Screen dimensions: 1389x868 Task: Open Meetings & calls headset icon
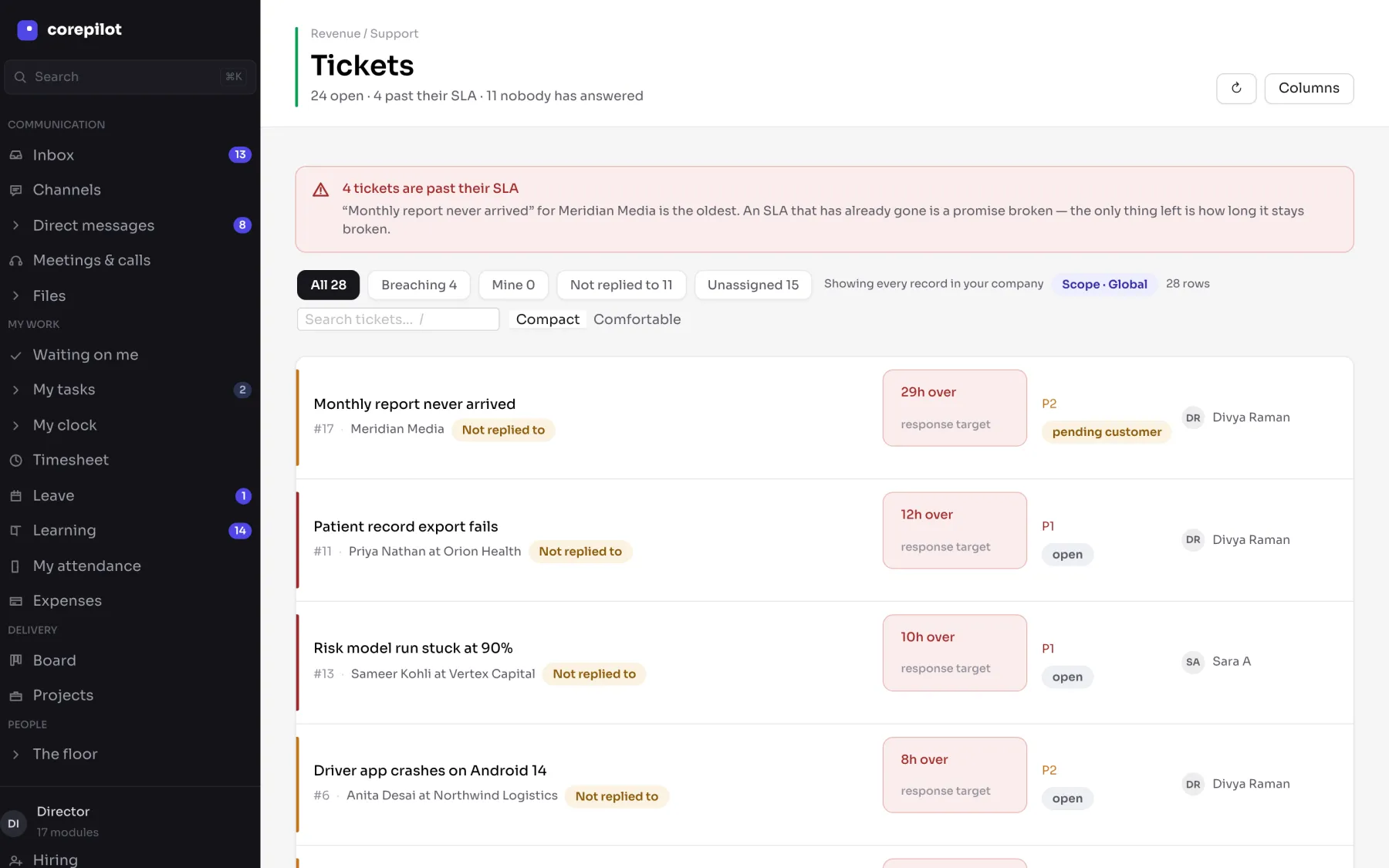pyautogui.click(x=16, y=261)
